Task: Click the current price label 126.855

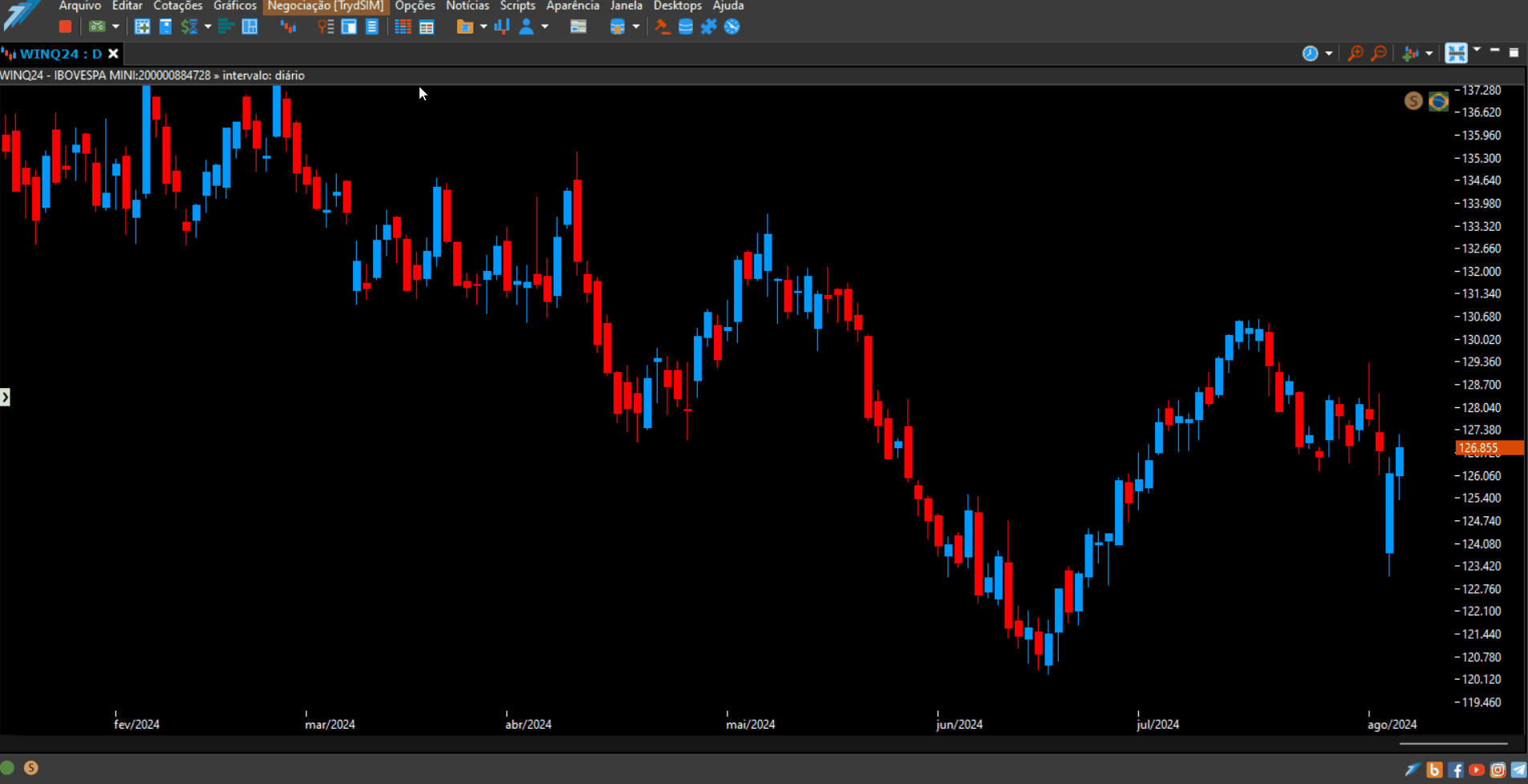Action: pos(1489,448)
